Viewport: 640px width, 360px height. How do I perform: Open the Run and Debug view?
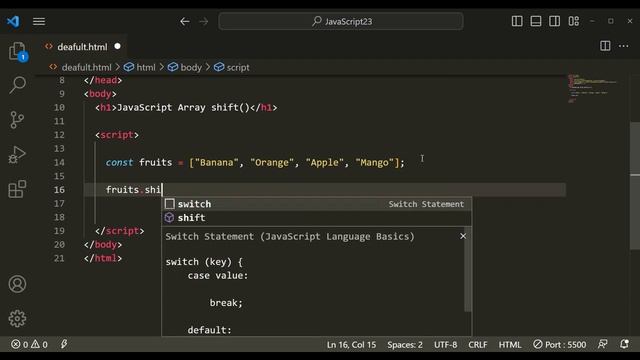click(x=17, y=155)
